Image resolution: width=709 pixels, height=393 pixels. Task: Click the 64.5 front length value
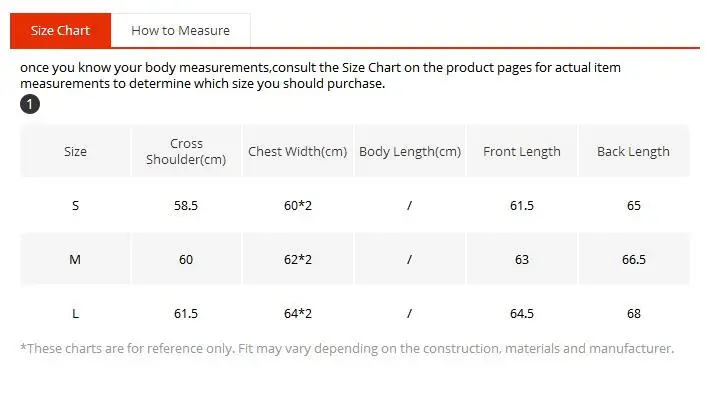point(522,313)
